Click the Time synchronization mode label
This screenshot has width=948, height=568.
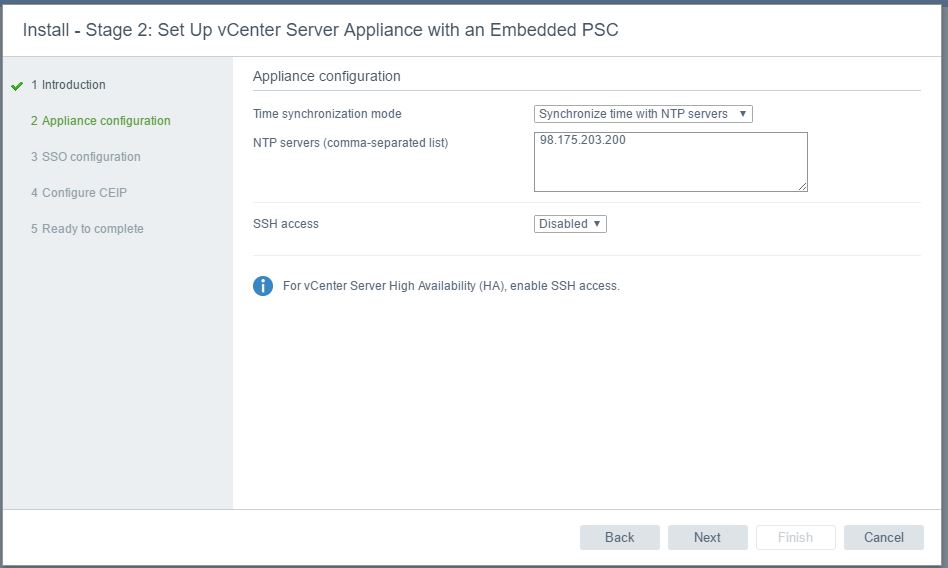click(327, 114)
